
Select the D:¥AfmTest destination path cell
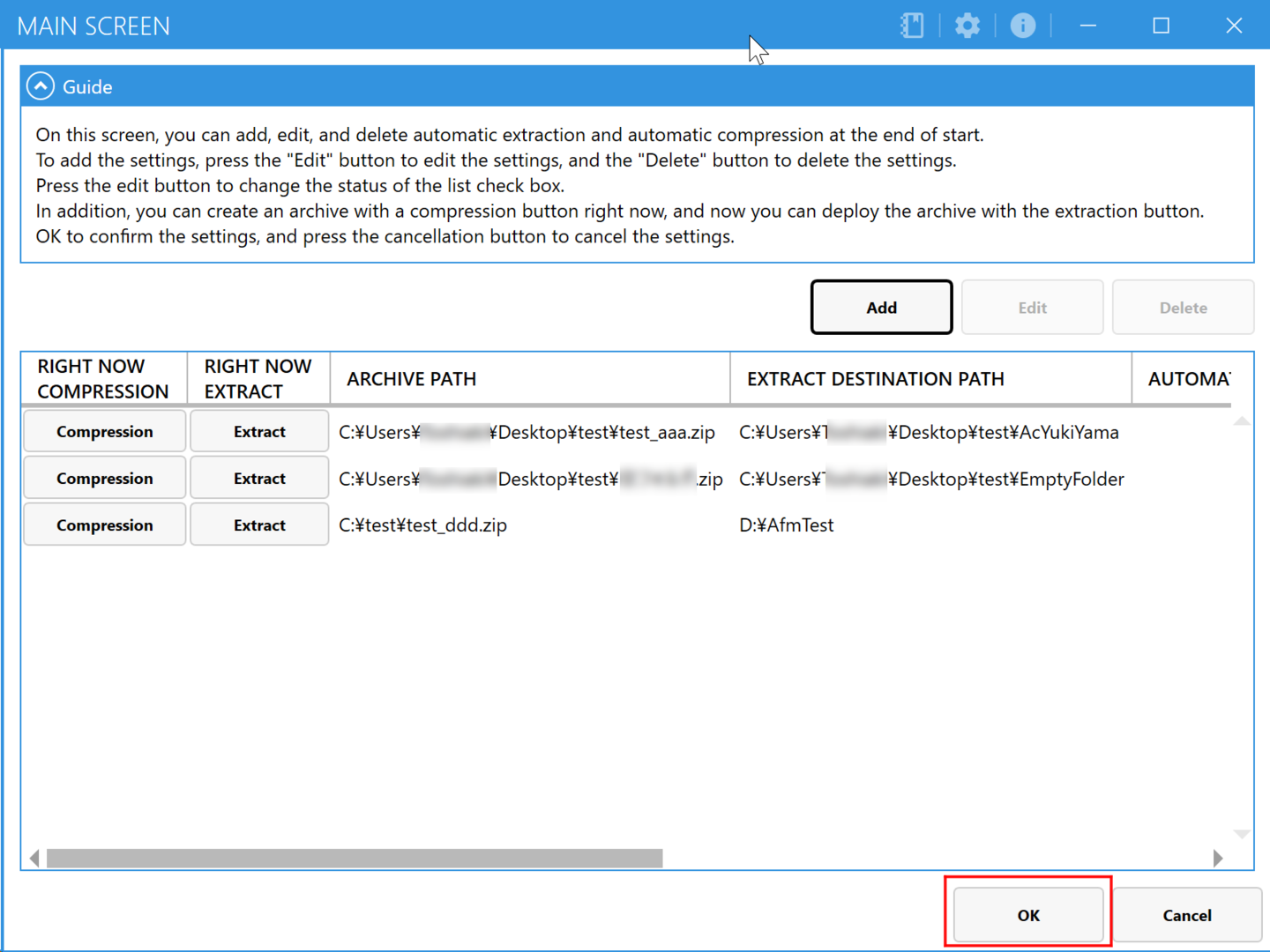(x=787, y=525)
